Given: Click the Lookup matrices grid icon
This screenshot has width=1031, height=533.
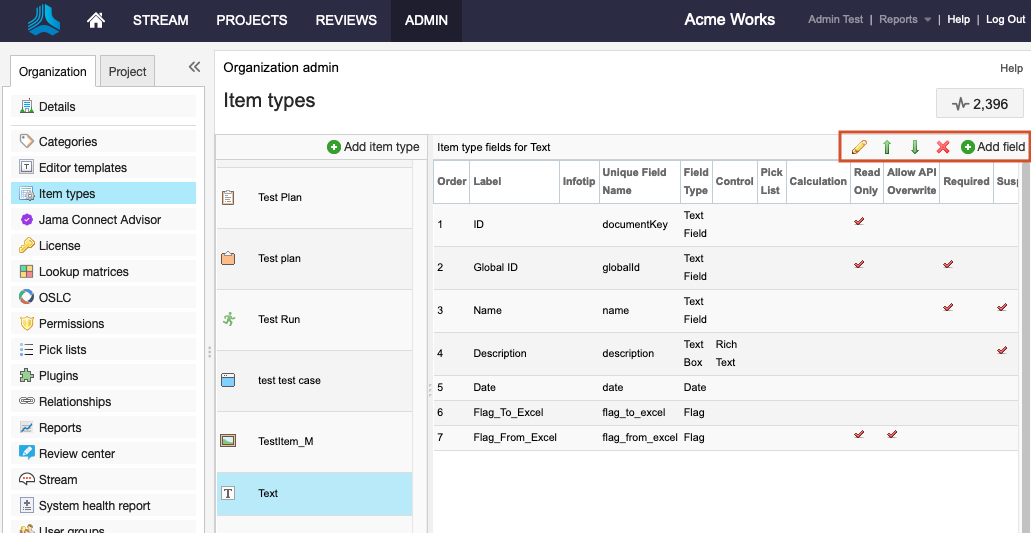Looking at the screenshot, I should [x=26, y=271].
